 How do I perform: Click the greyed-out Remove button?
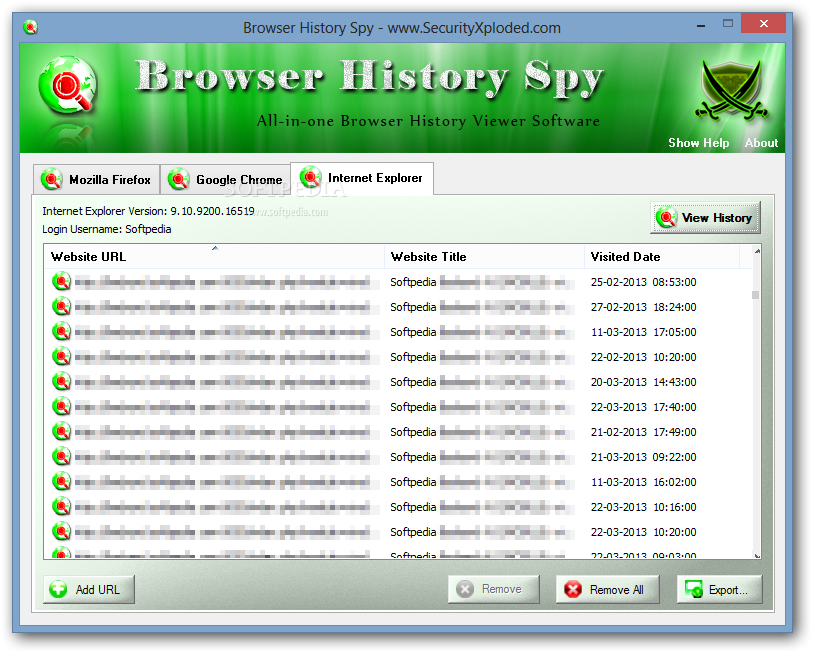[494, 589]
